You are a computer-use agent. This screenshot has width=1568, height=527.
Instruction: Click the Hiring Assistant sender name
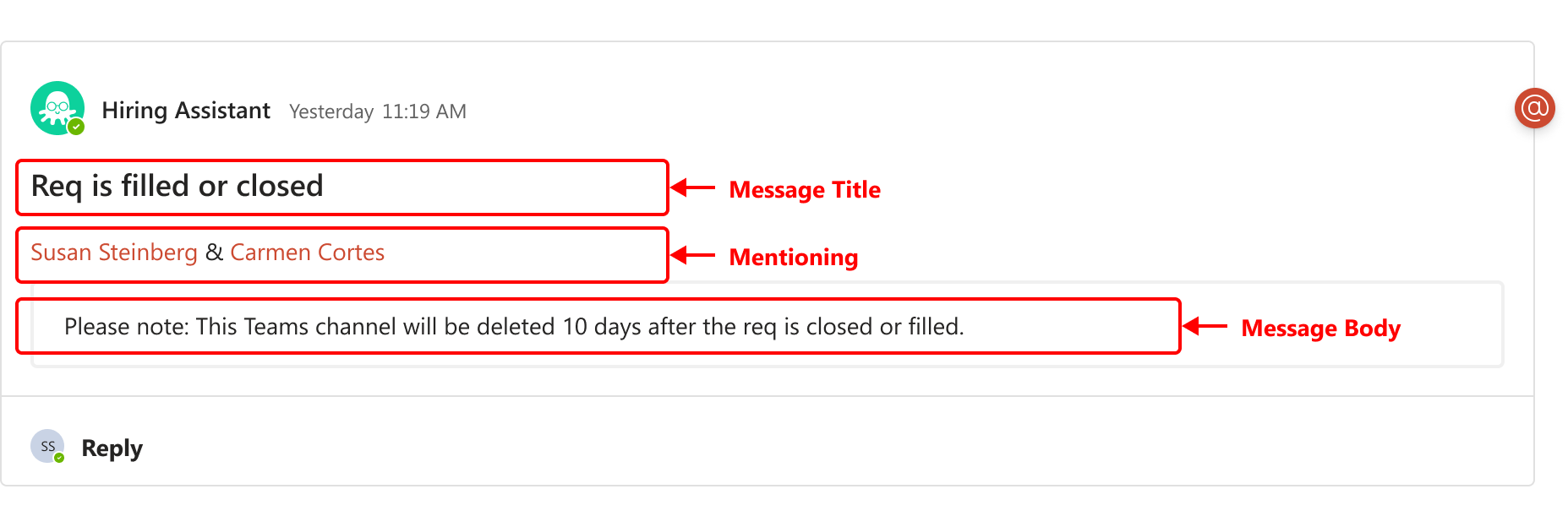click(186, 111)
